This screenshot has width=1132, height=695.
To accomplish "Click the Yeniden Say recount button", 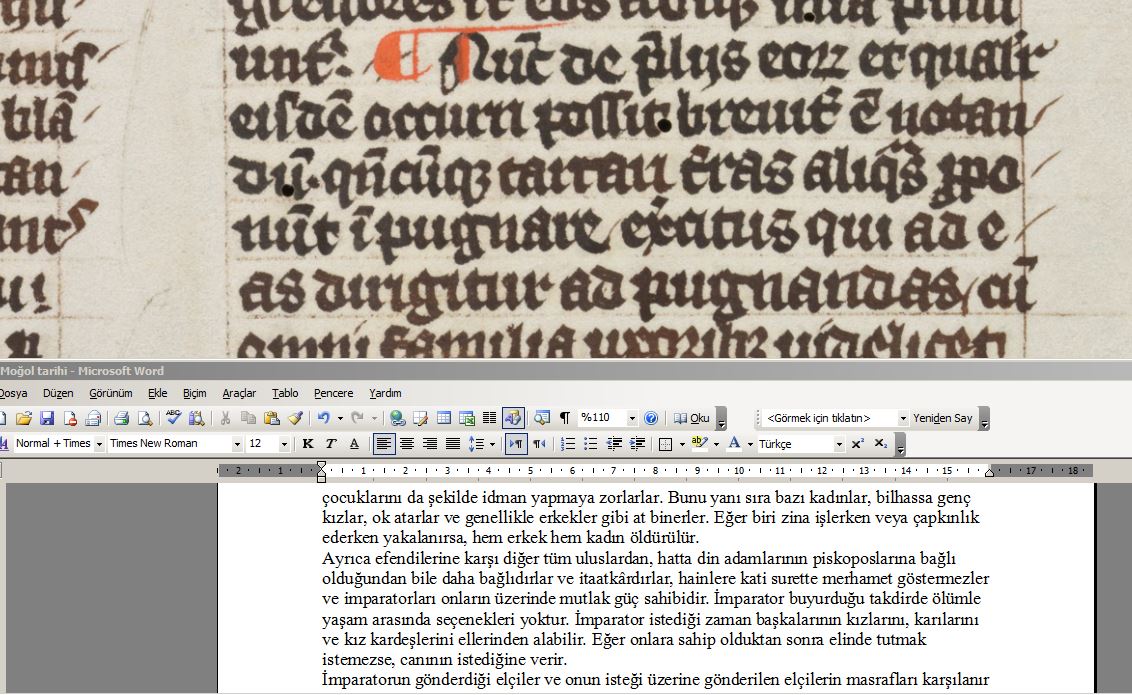I will pyautogui.click(x=942, y=418).
